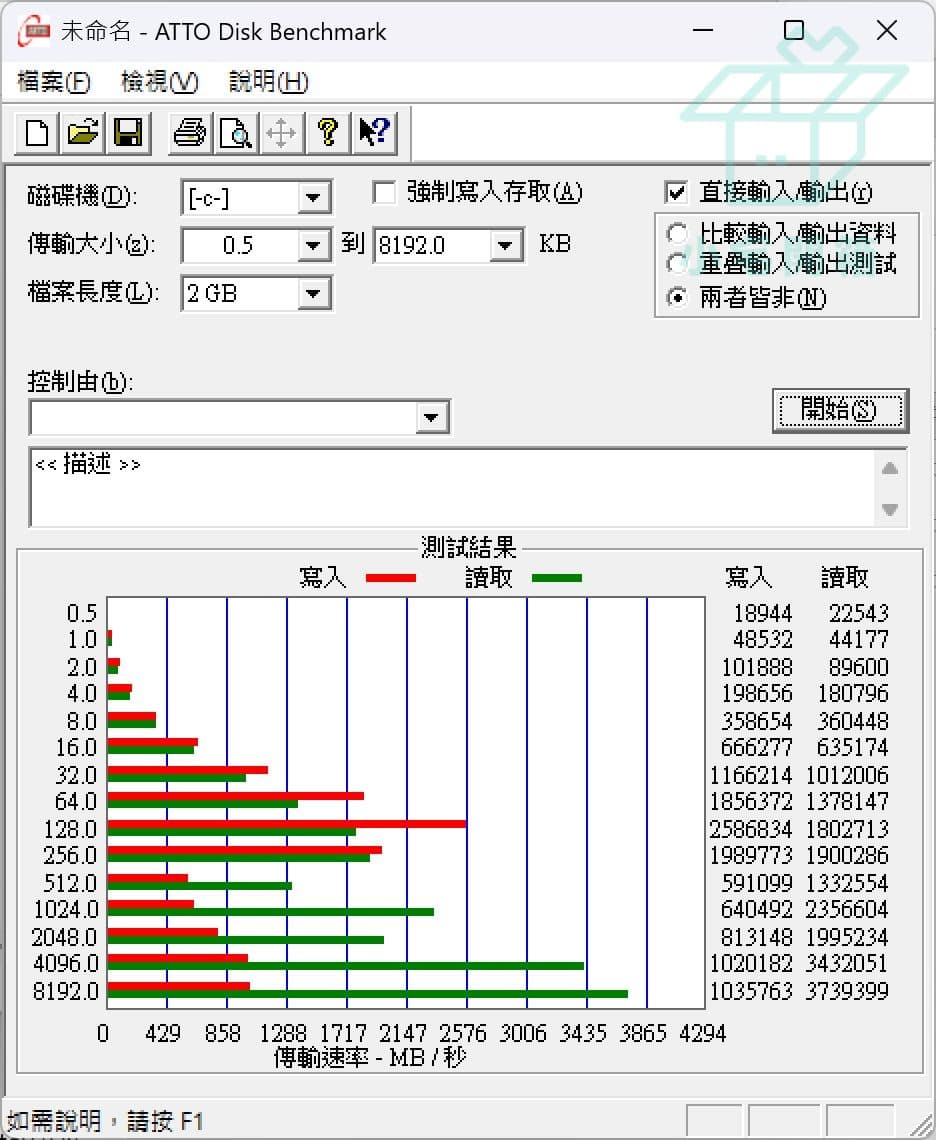Save results with the floppy disk icon

pos(128,133)
